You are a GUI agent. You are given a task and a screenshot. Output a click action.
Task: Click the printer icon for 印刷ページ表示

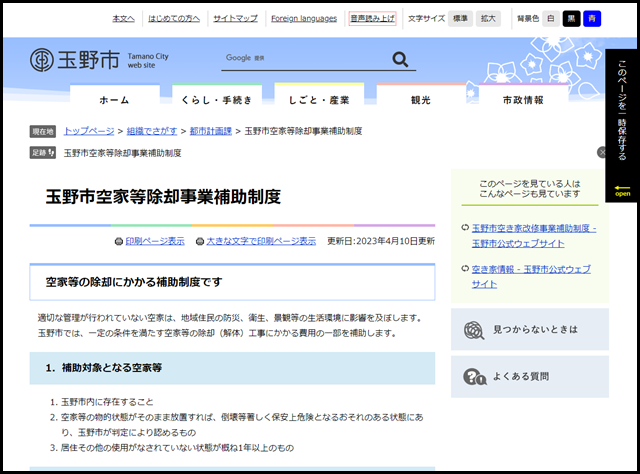(x=119, y=241)
